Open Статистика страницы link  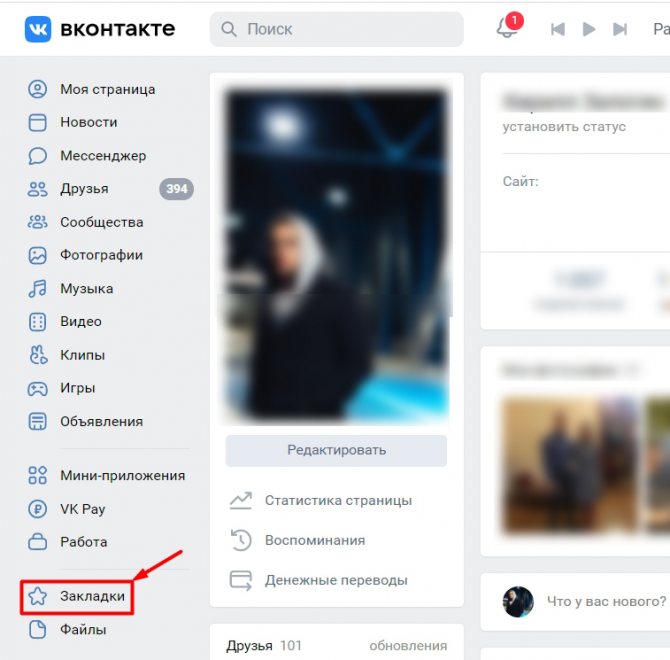click(x=338, y=500)
